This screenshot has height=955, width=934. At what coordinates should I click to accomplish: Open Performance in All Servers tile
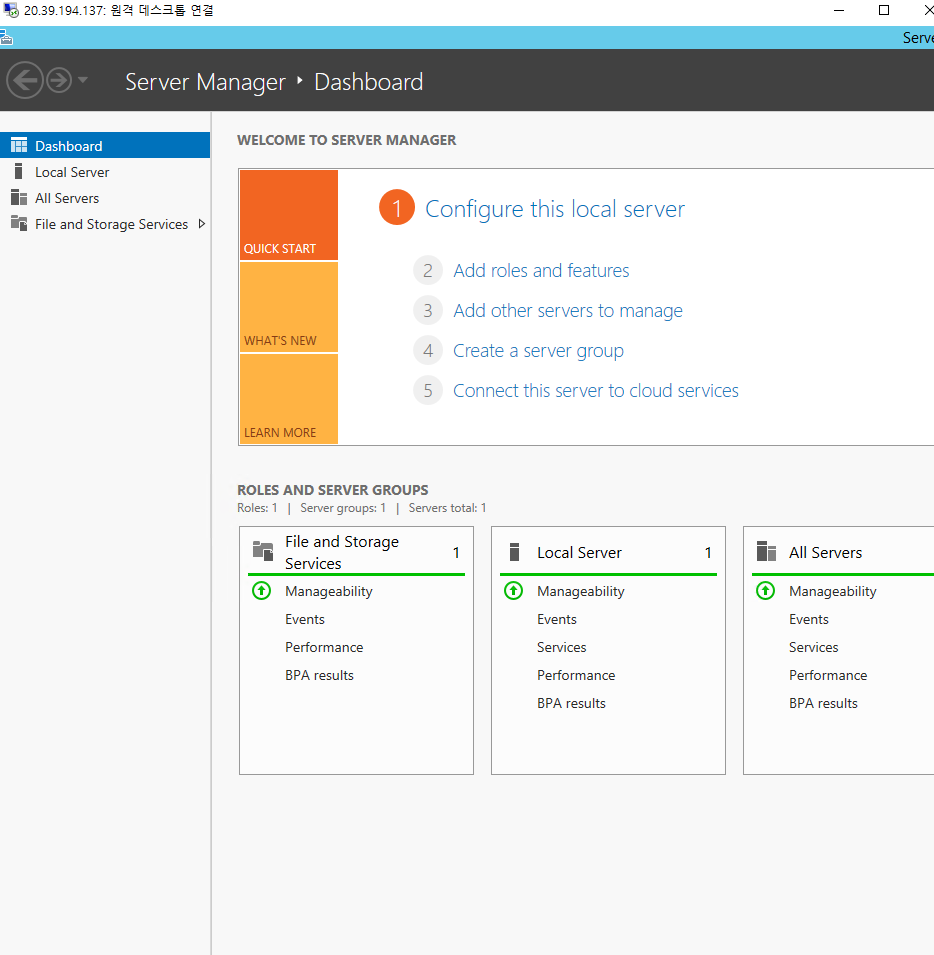tap(828, 675)
